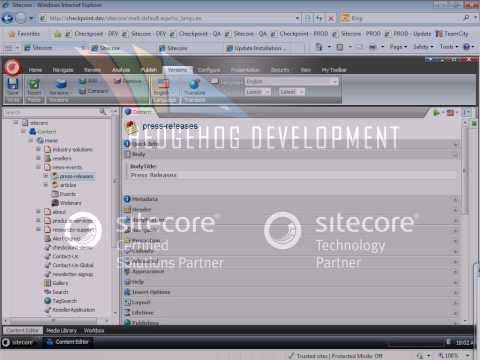Image resolution: width=480 pixels, height=360 pixels.
Task: Click the IE back navigation button
Action: point(7,18)
